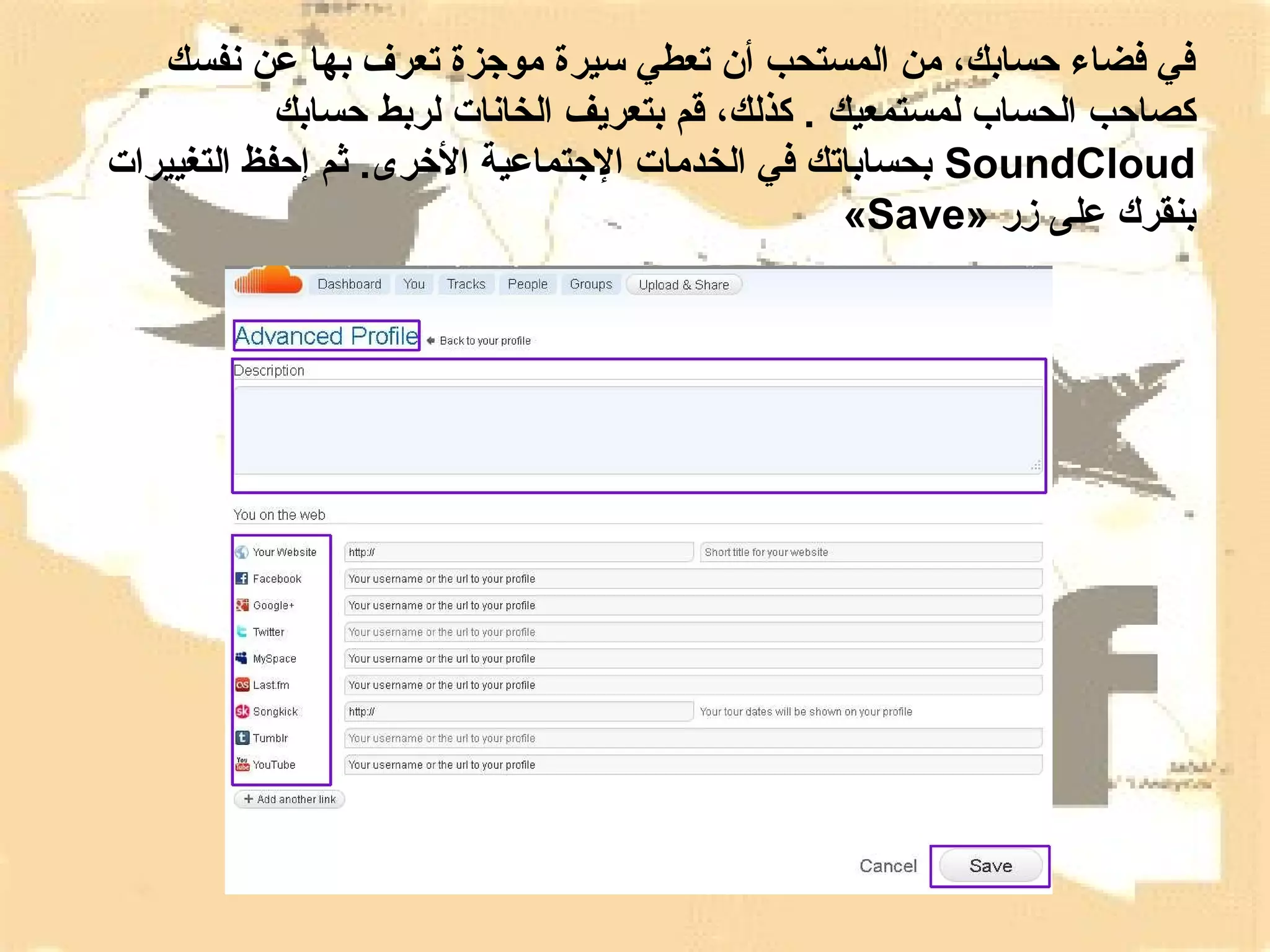Image resolution: width=1270 pixels, height=952 pixels.
Task: Click the Your Website label
Action: [285, 552]
